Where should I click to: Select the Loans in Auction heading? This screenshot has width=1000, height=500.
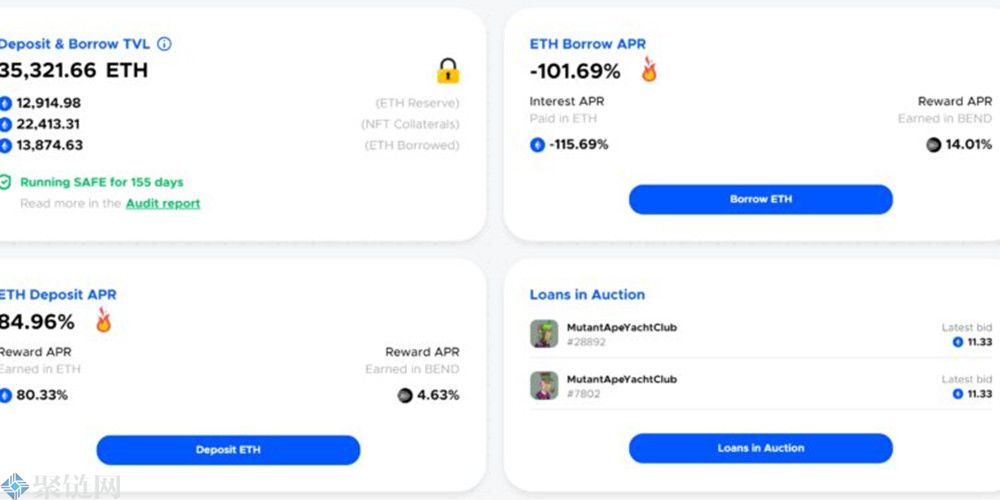pos(587,295)
